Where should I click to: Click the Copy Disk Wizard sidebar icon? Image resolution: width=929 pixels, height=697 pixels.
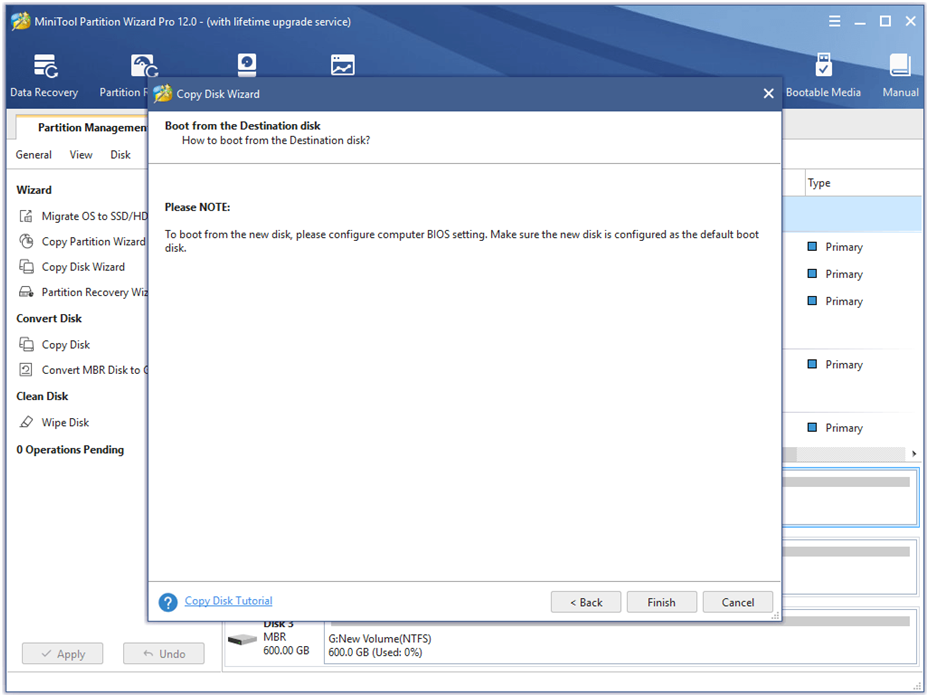(26, 267)
